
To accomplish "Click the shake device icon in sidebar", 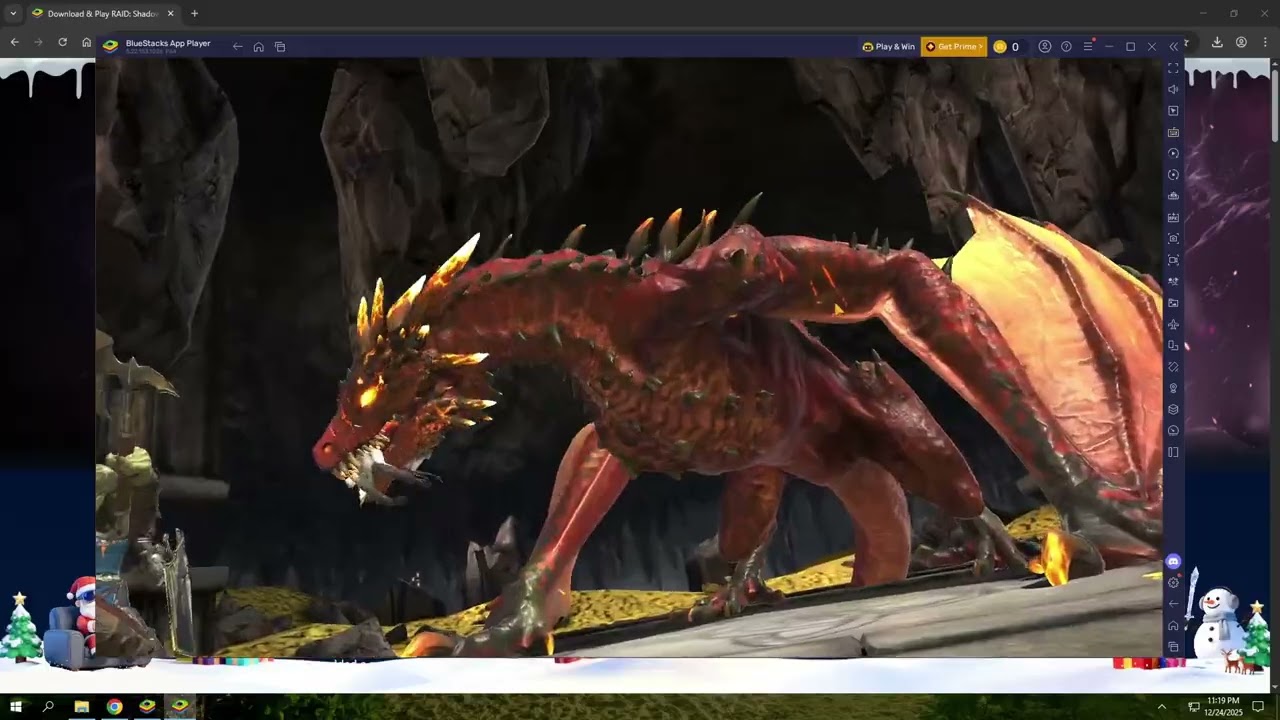I will (1173, 366).
